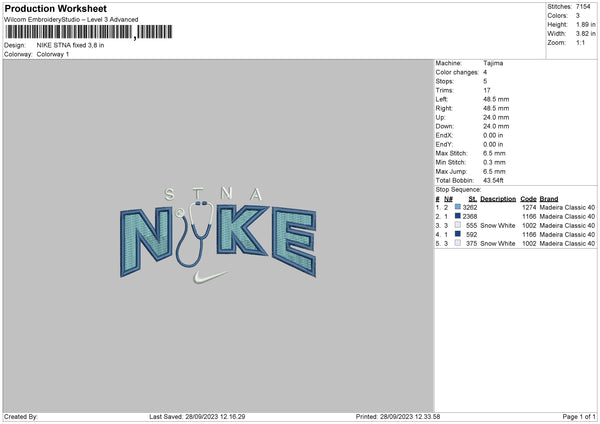Click the stitch count 592 in stop 4
The image size is (600, 424).
pyautogui.click(x=471, y=235)
